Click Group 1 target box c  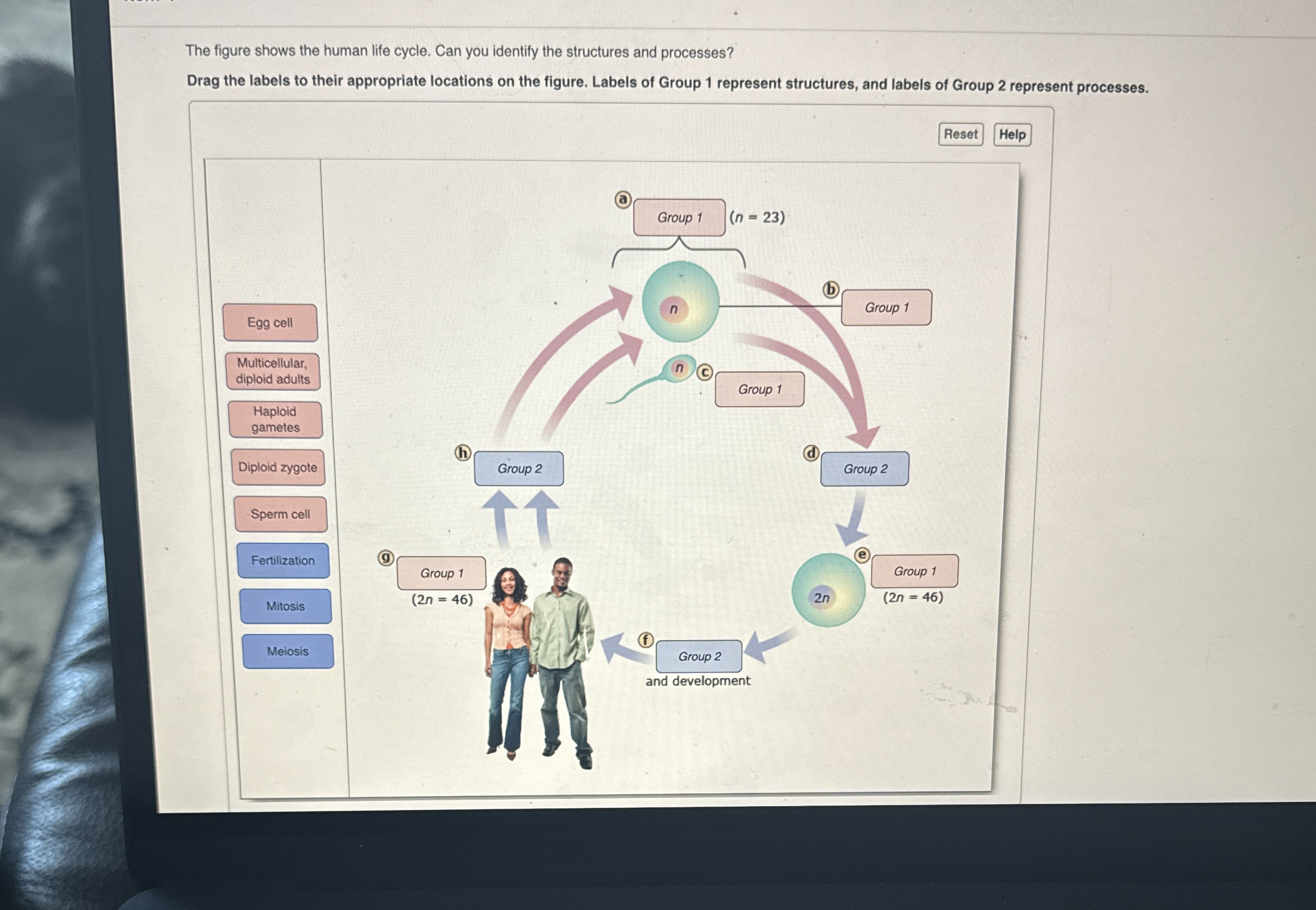[759, 390]
